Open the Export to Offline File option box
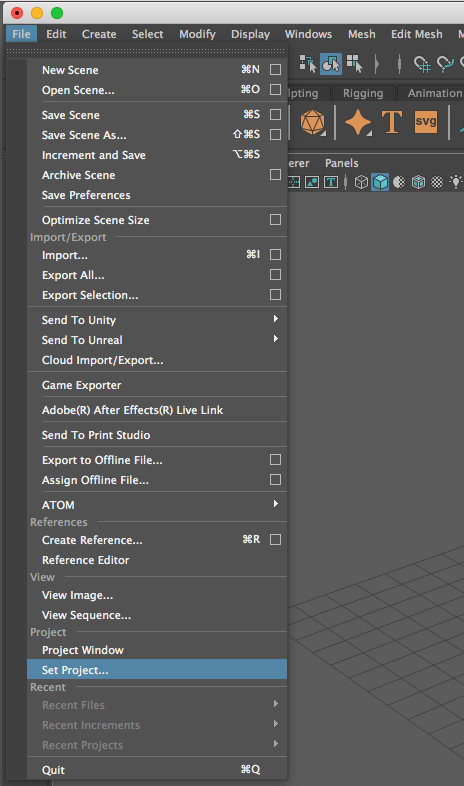This screenshot has height=786, width=464. [275, 460]
